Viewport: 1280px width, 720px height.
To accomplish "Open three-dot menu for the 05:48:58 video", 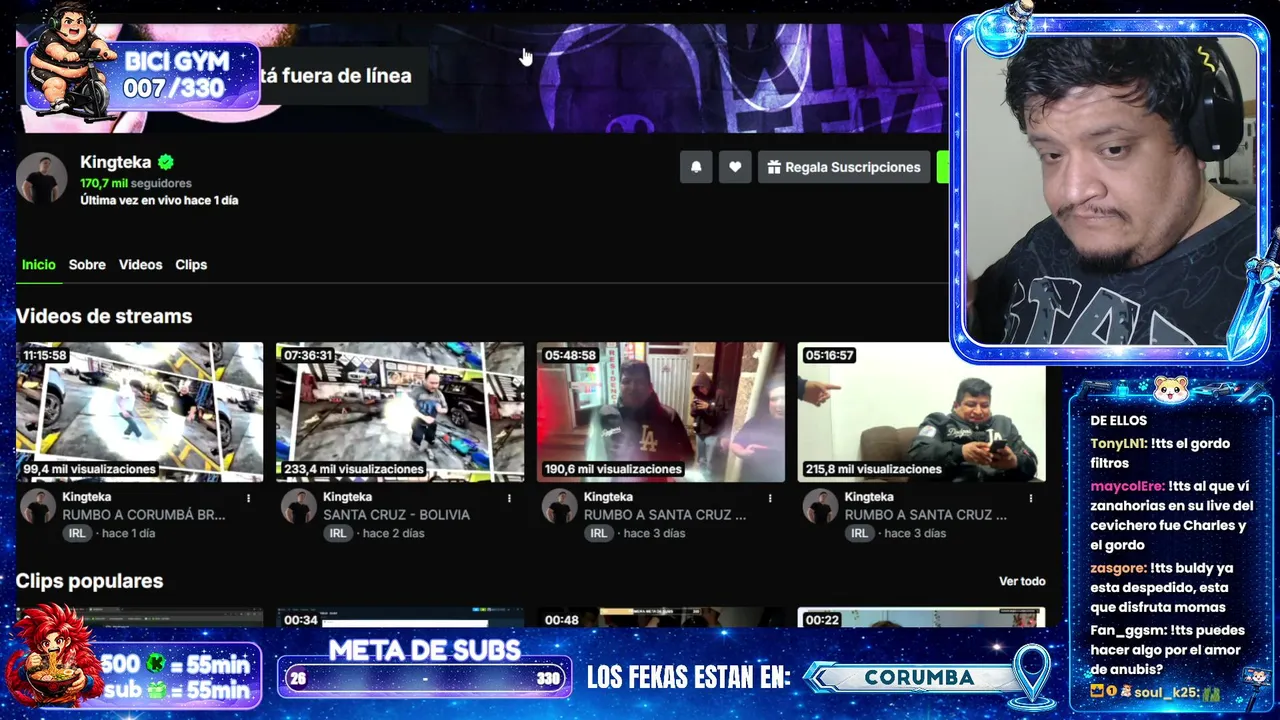I will [770, 498].
